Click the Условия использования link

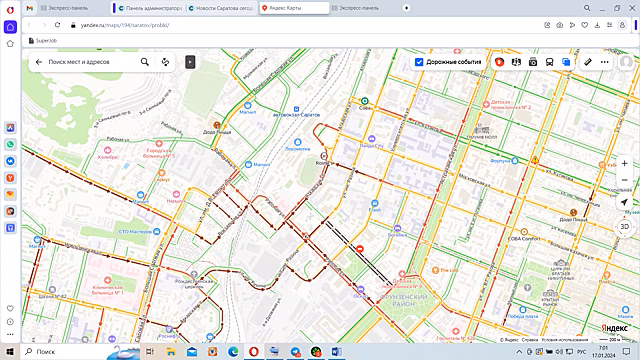pyautogui.click(x=564, y=340)
